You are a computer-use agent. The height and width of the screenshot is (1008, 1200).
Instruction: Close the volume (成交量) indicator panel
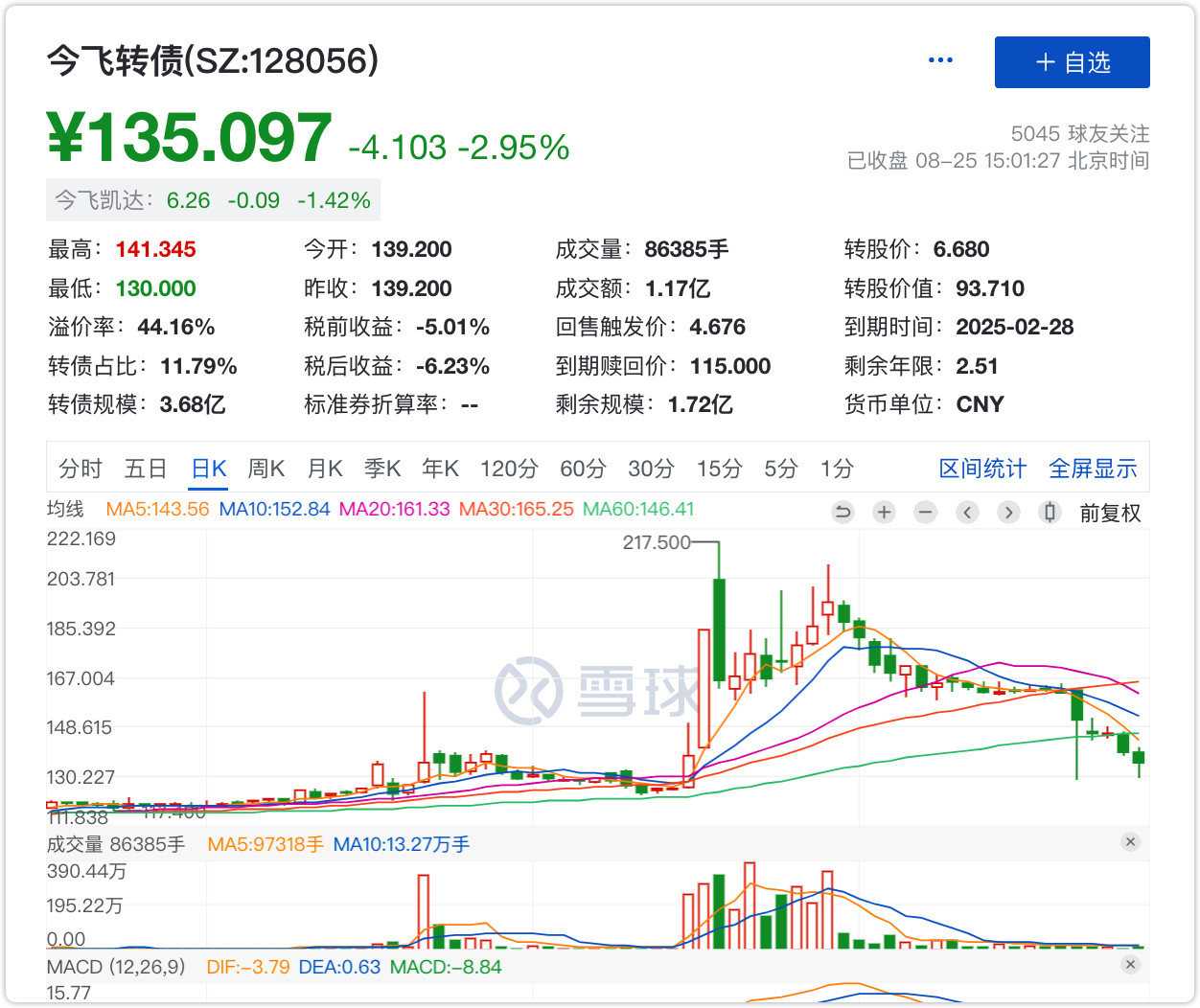pyautogui.click(x=1130, y=842)
